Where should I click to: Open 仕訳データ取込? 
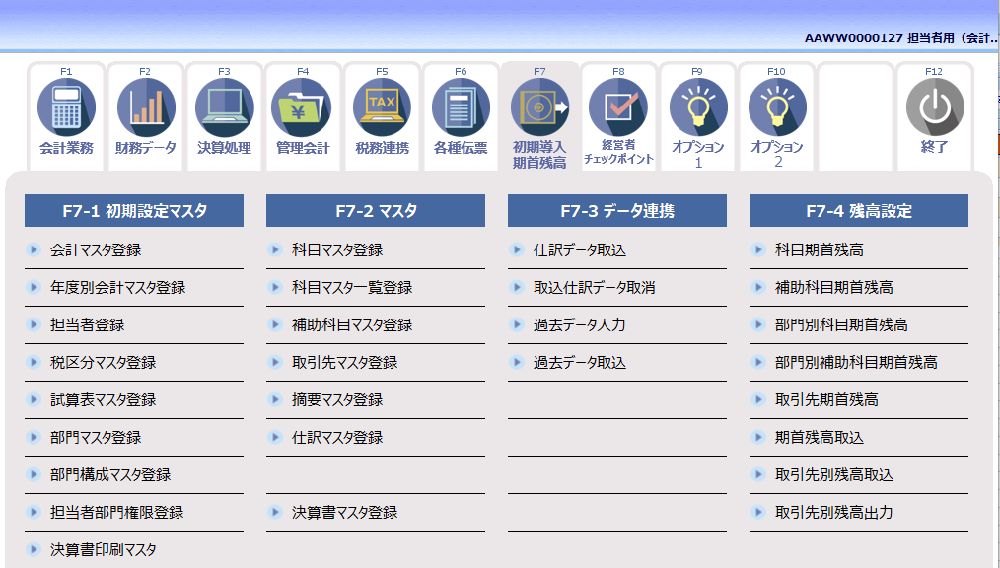(x=580, y=250)
